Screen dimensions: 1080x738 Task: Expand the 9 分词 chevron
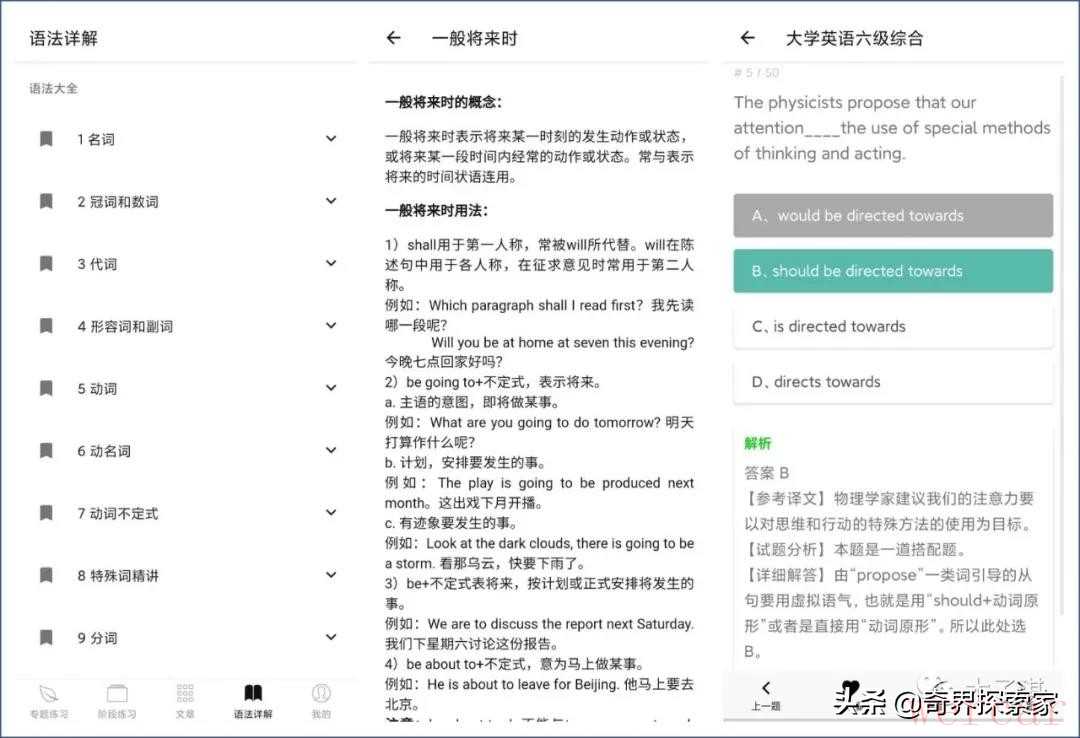coord(331,637)
